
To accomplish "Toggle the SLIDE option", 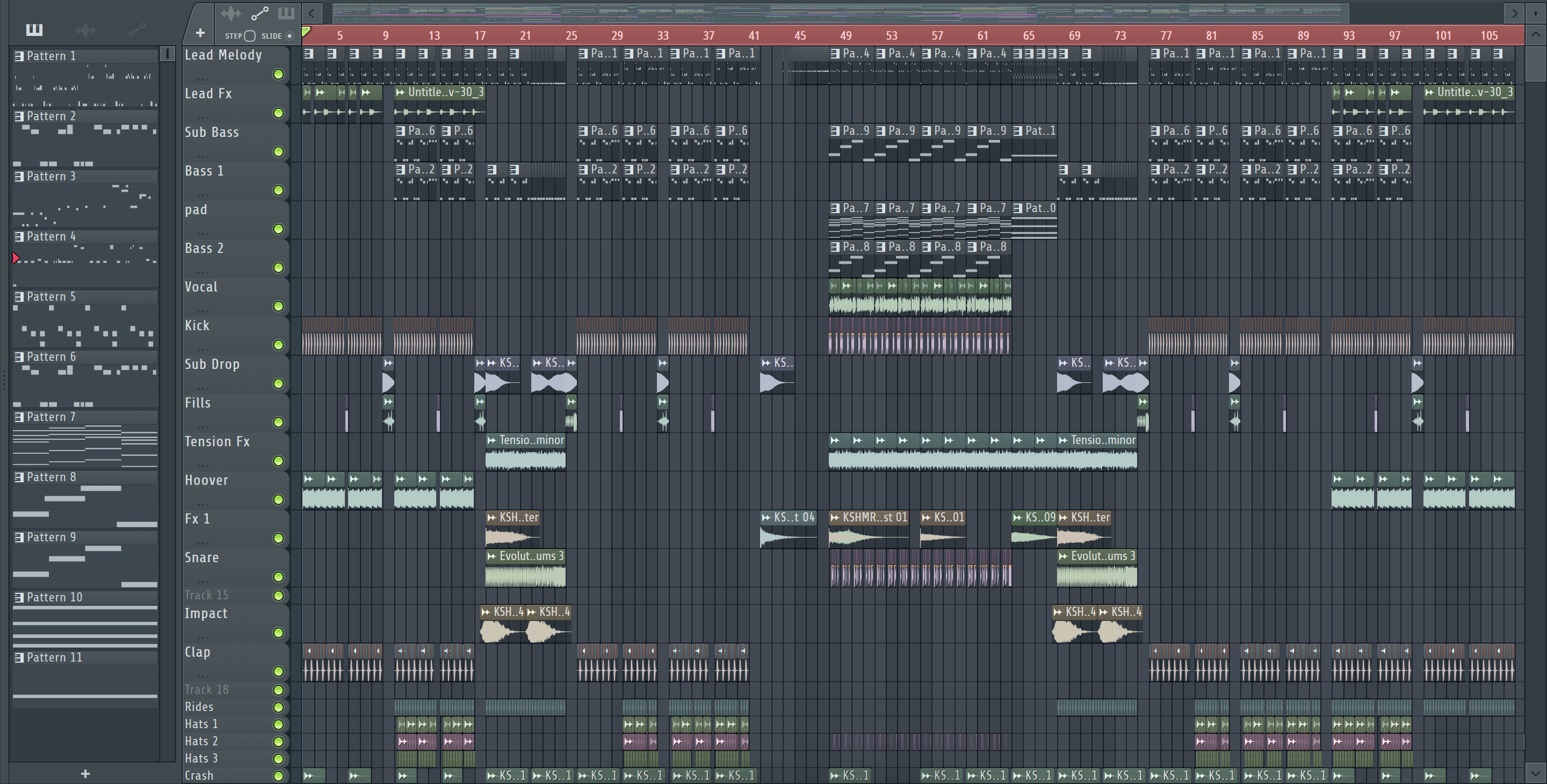I will coord(290,36).
